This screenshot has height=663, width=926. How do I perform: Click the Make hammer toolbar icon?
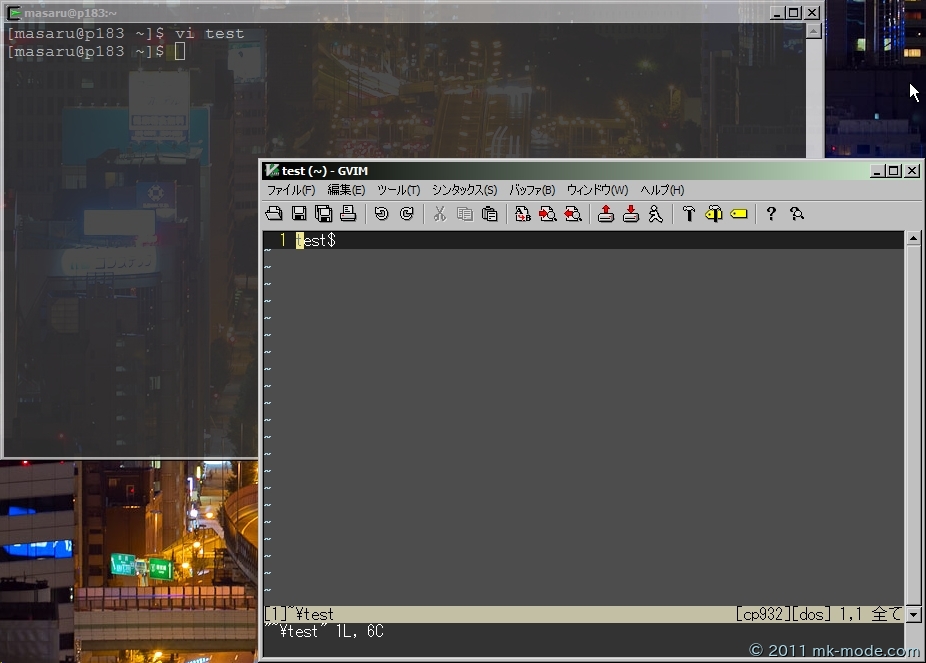click(x=688, y=213)
